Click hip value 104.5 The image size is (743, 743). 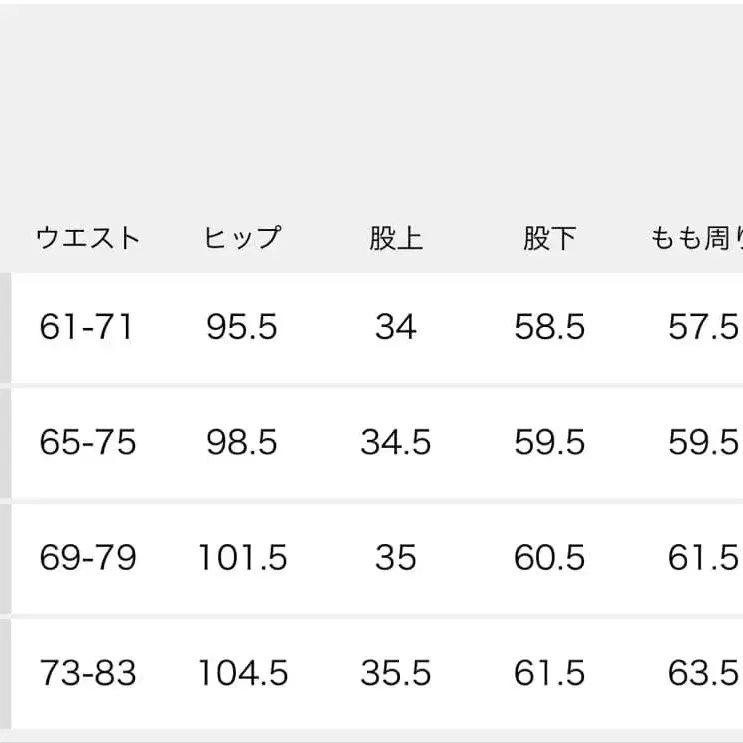pos(242,672)
